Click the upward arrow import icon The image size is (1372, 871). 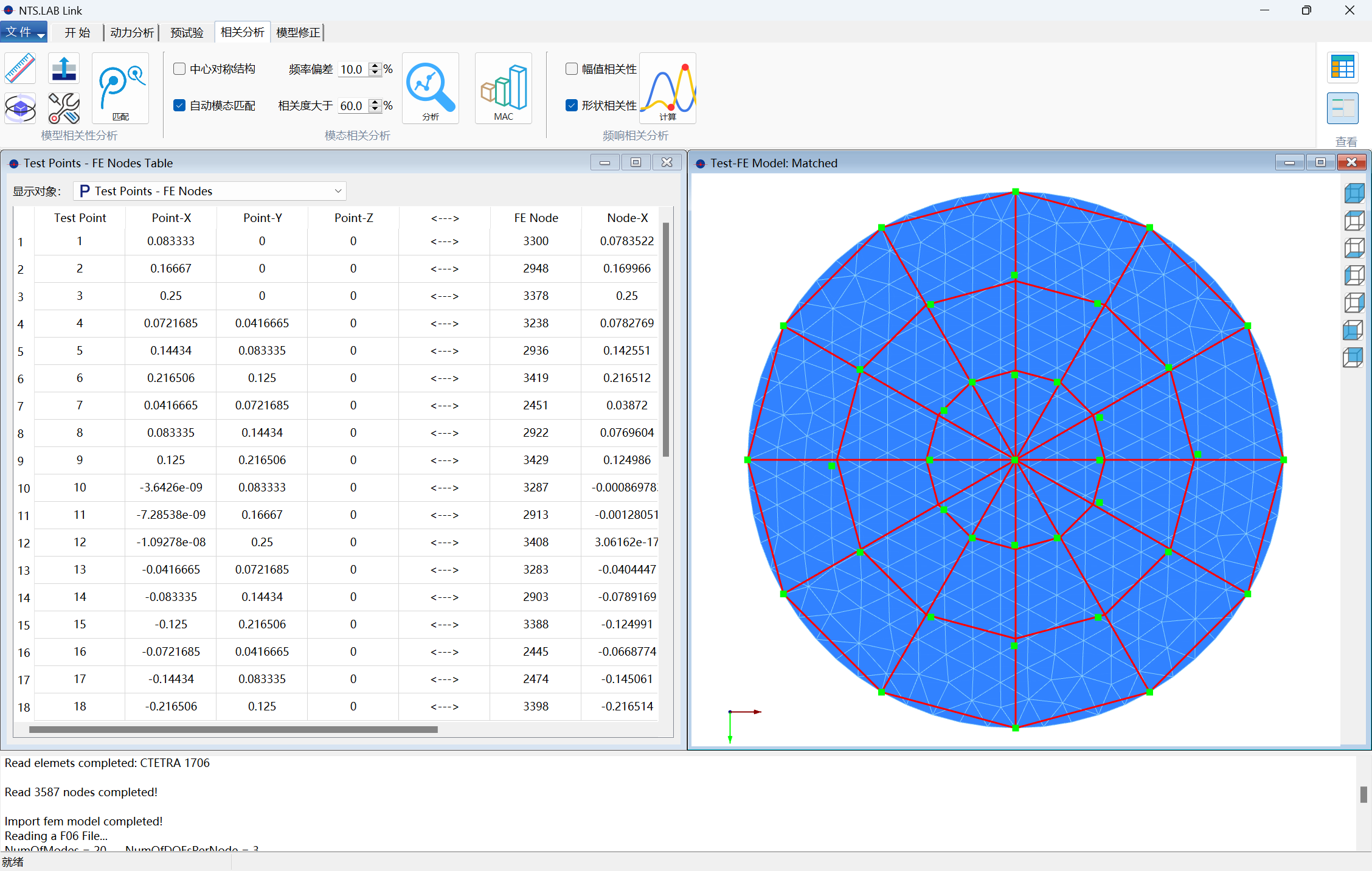click(64, 68)
